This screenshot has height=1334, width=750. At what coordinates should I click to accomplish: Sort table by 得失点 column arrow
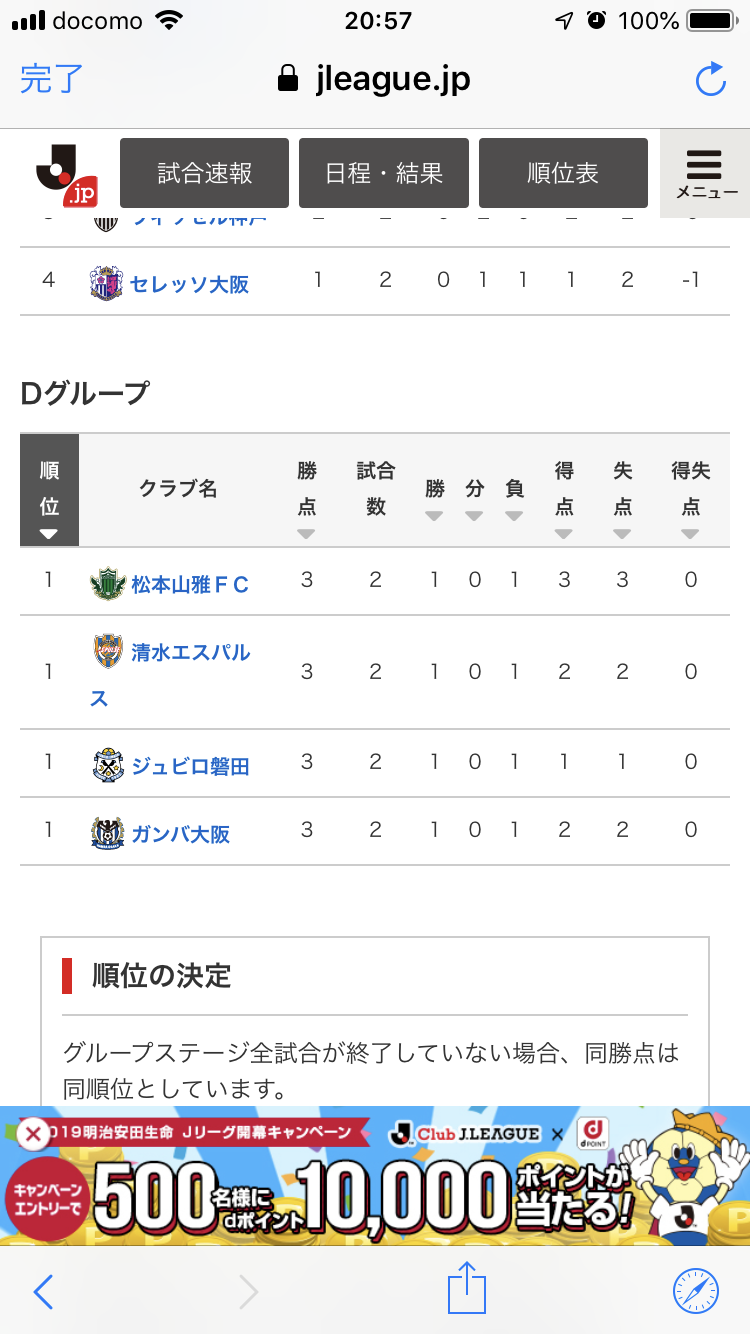(x=690, y=533)
